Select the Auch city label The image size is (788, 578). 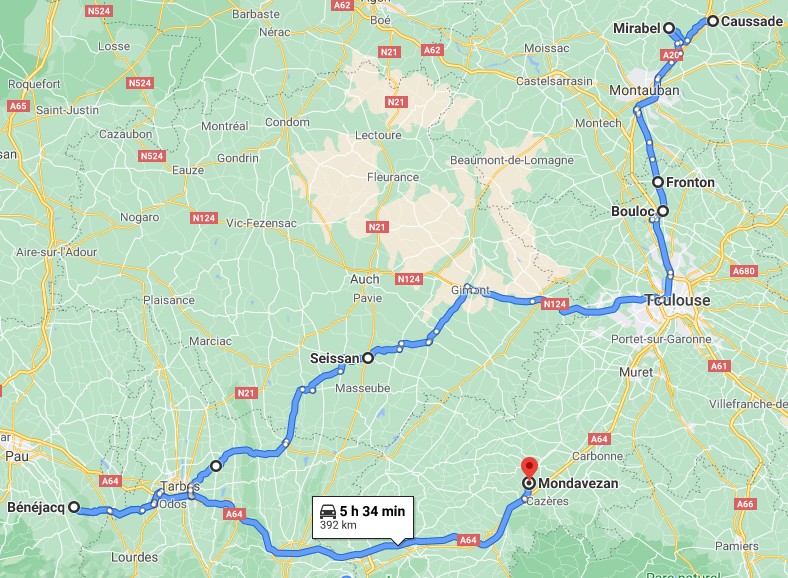(x=365, y=279)
